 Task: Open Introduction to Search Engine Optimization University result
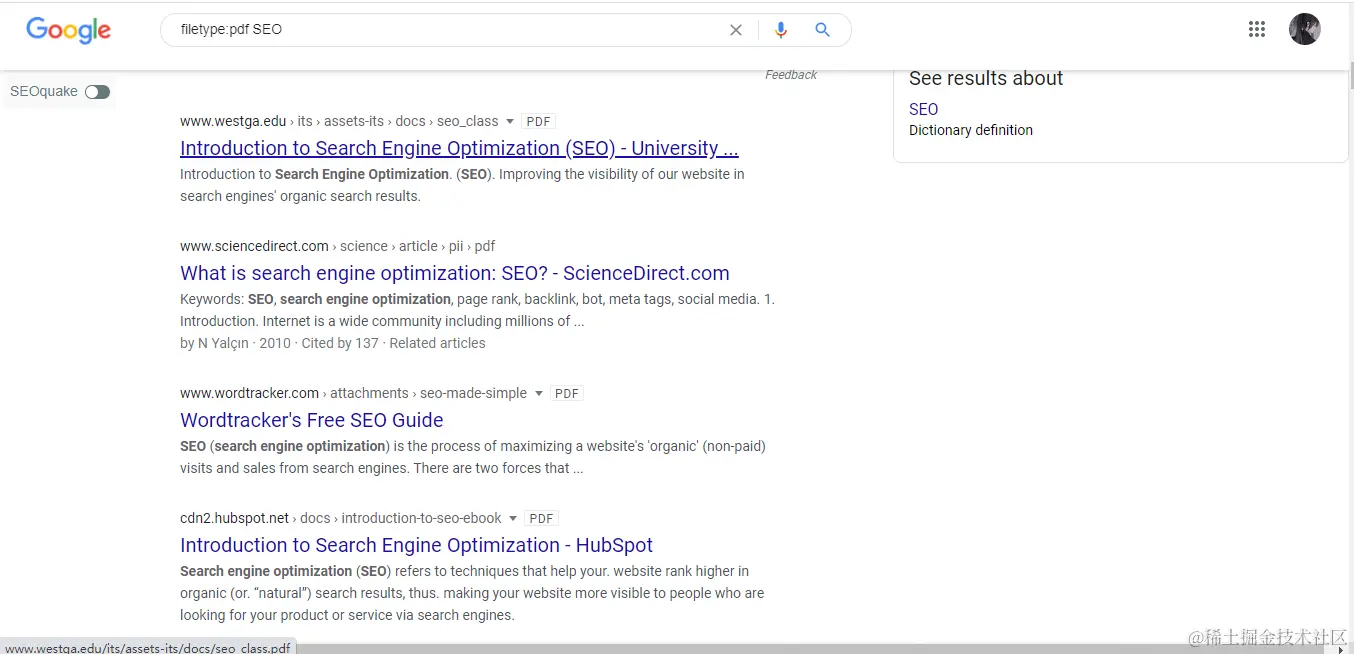click(x=459, y=148)
